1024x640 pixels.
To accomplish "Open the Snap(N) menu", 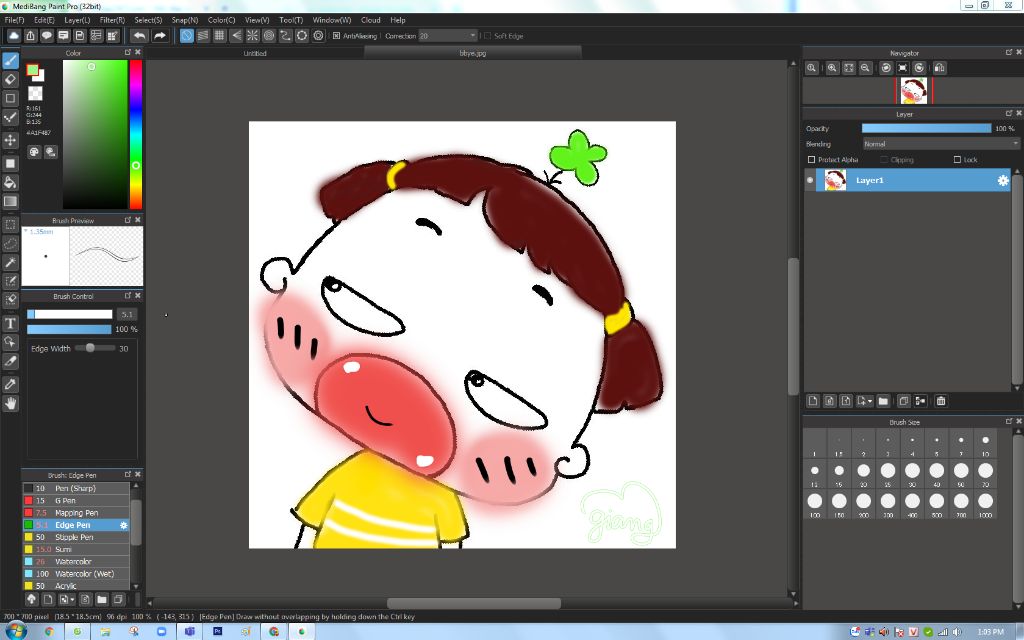I will pyautogui.click(x=185, y=20).
